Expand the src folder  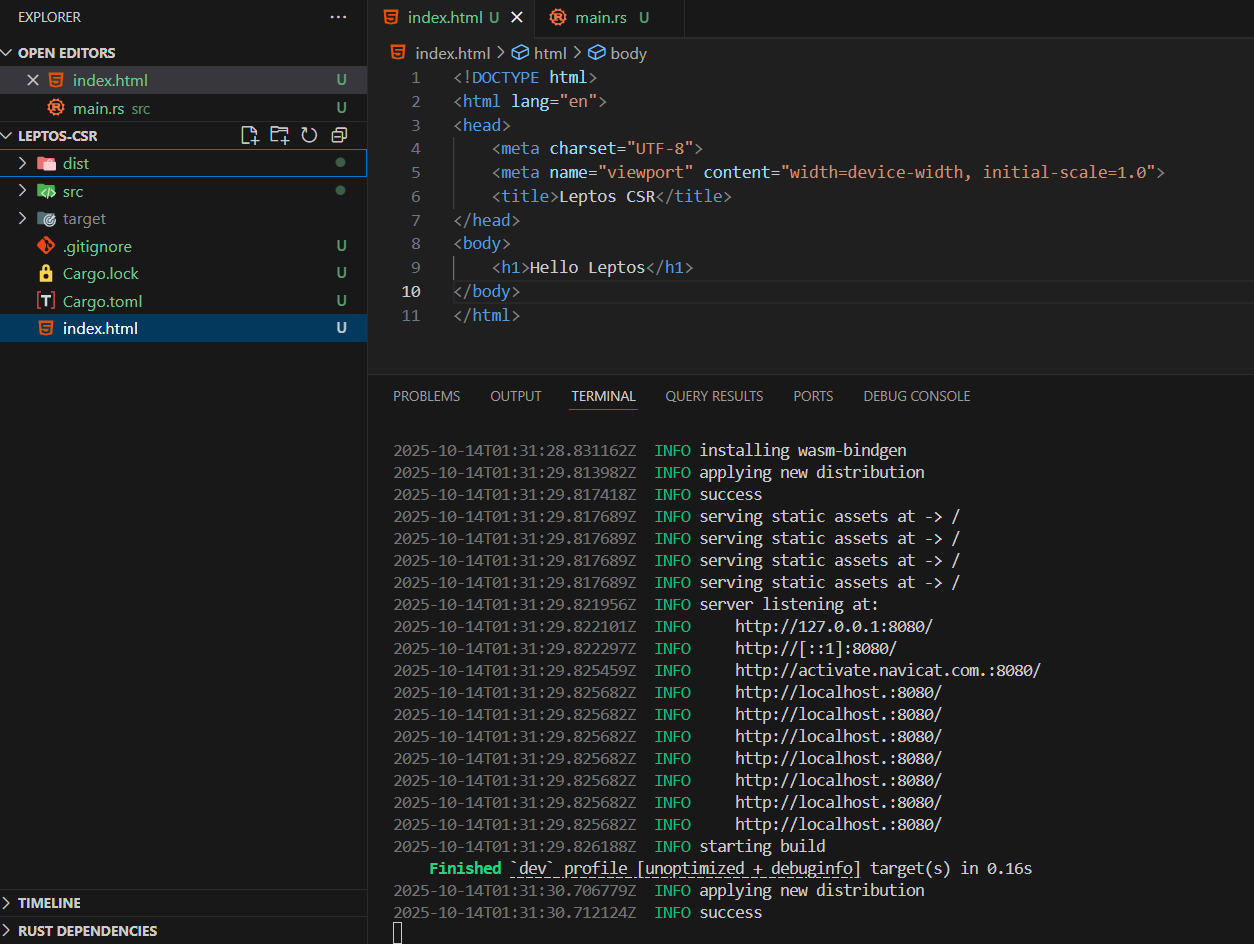point(23,191)
